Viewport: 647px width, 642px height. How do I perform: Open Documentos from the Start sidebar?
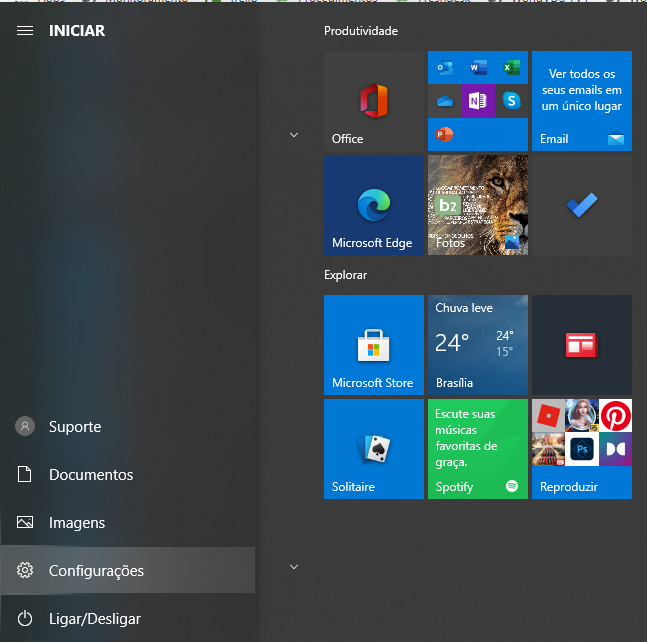(128, 474)
